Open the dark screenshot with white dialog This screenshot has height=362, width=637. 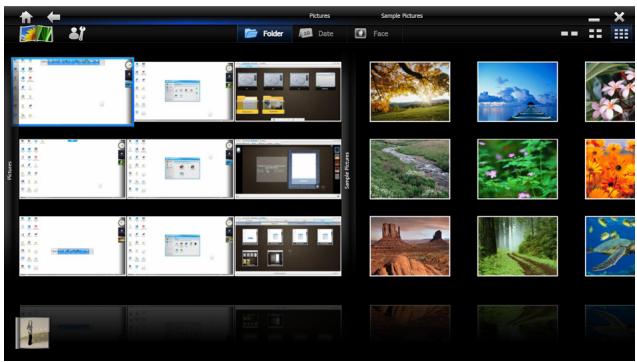pos(288,169)
